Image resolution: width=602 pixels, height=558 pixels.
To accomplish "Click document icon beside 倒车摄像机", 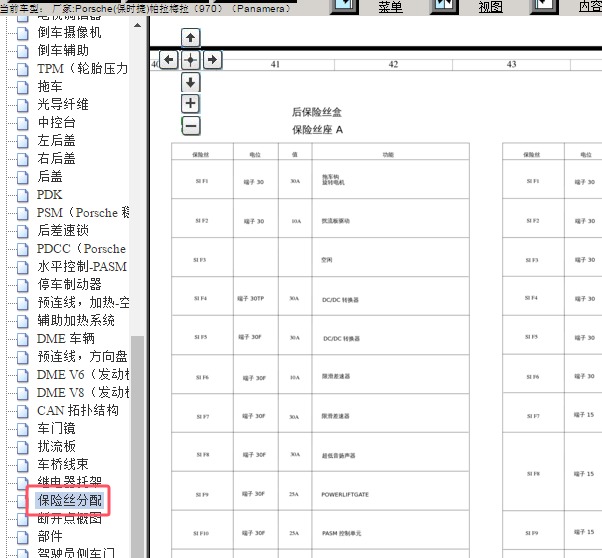I will 23,33.
